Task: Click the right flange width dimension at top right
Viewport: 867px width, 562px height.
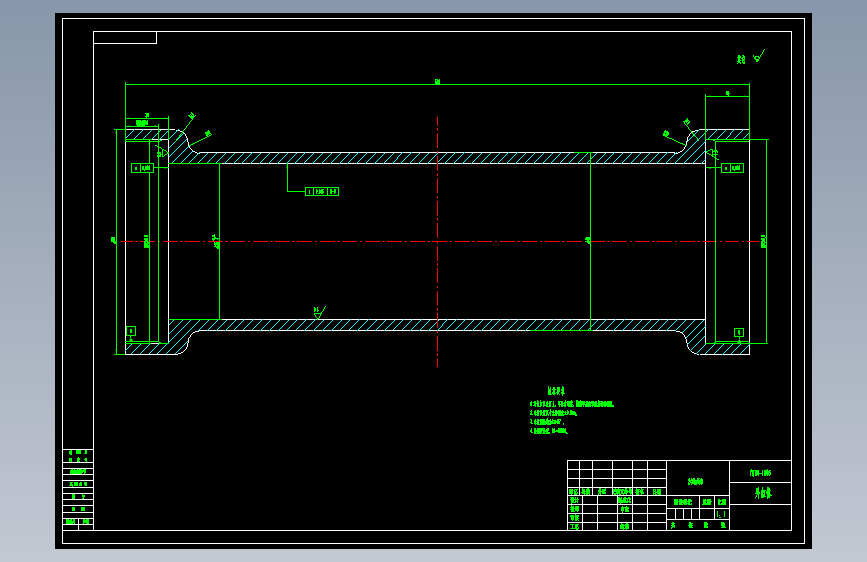Action: click(728, 93)
